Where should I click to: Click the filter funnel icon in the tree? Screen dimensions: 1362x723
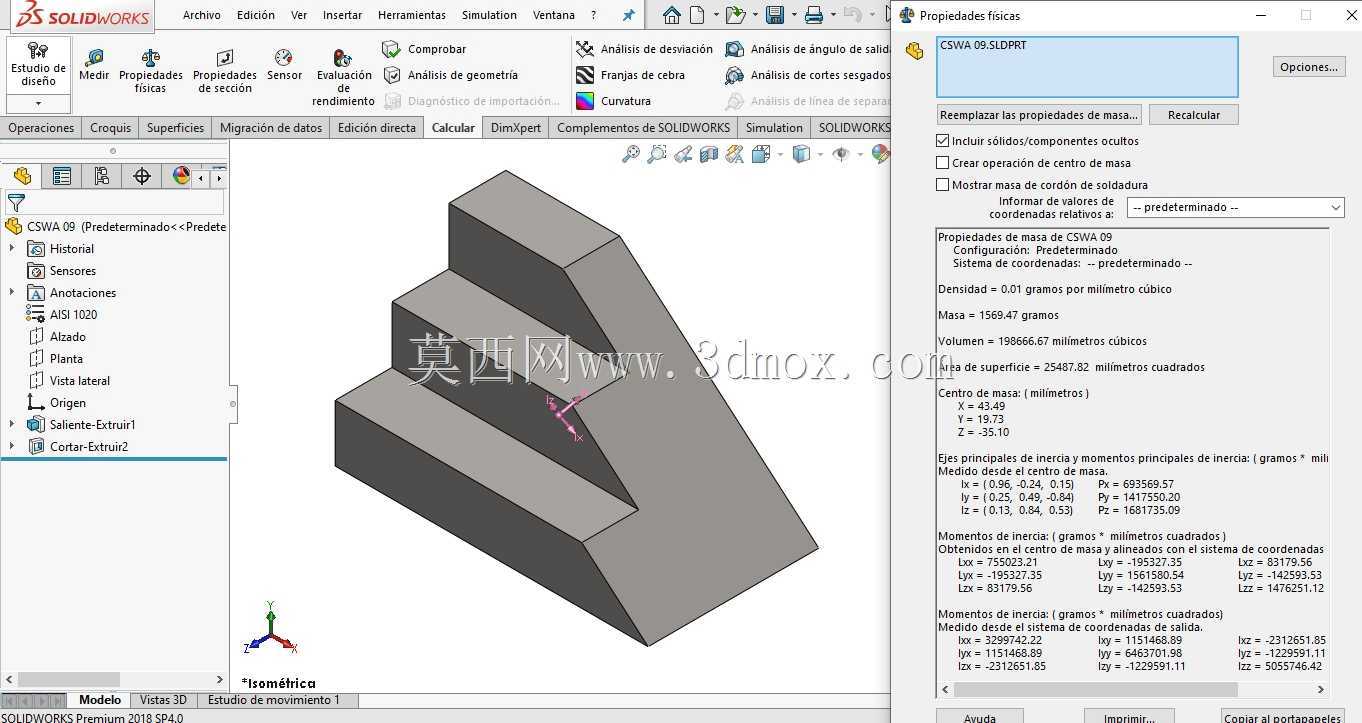(x=16, y=203)
